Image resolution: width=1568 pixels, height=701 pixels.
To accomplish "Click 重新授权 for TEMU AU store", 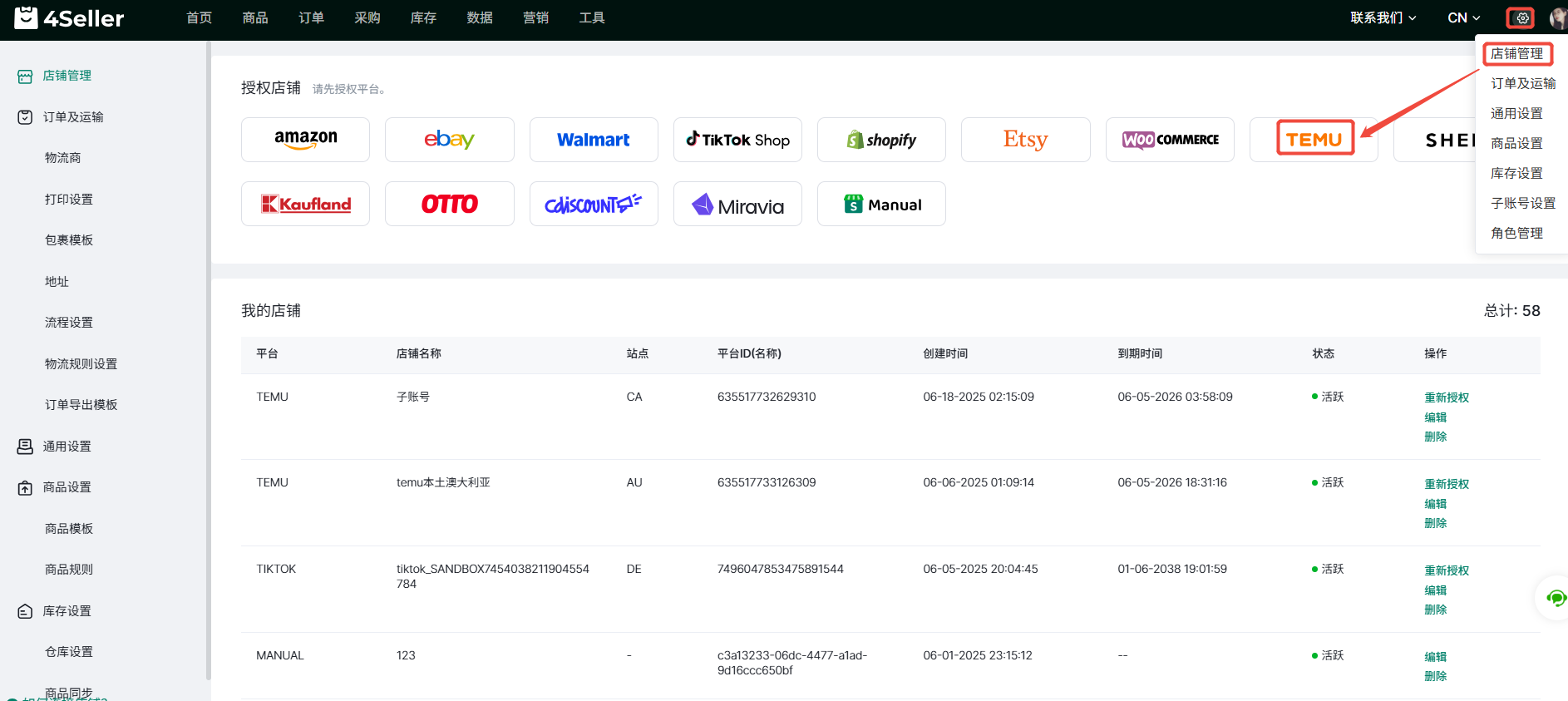I will point(1447,484).
